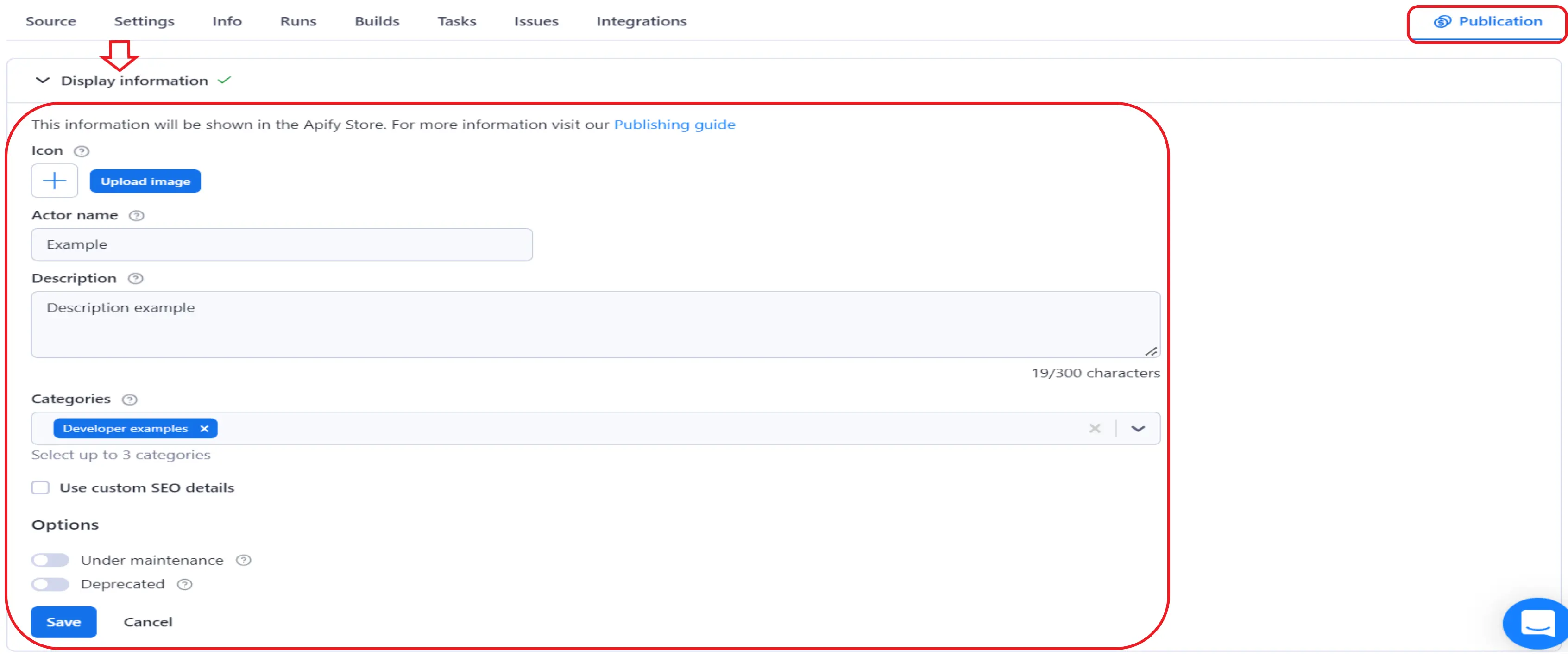The image size is (1568, 656).
Task: Open the chat support bubble
Action: [1537, 623]
